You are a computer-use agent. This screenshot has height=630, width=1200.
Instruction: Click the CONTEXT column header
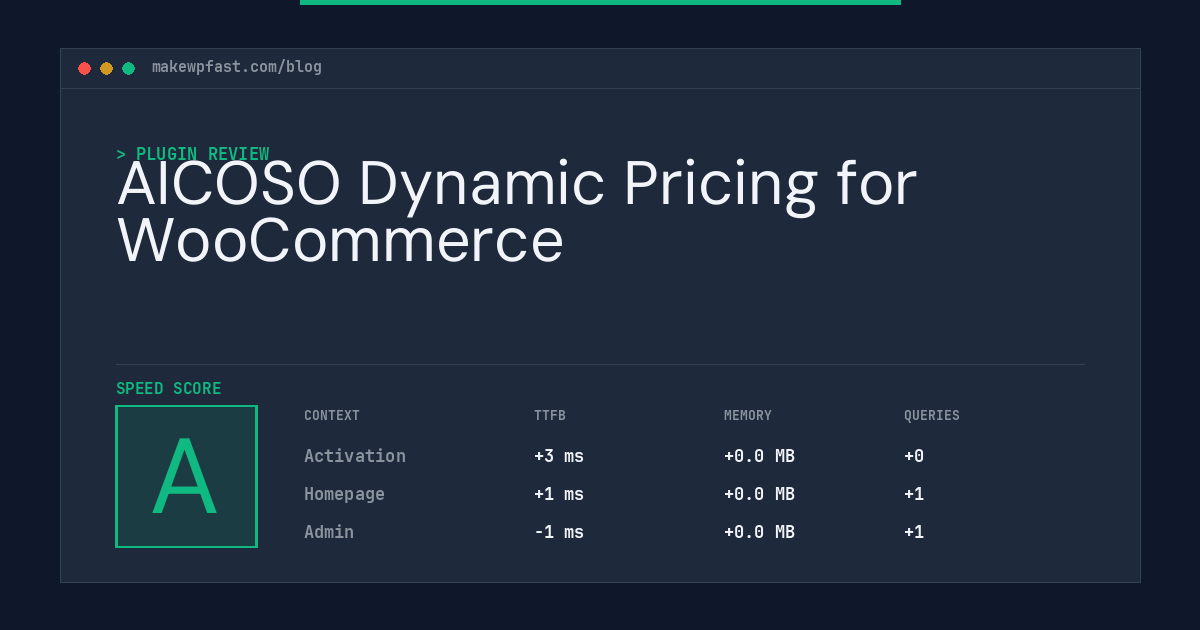pos(332,416)
